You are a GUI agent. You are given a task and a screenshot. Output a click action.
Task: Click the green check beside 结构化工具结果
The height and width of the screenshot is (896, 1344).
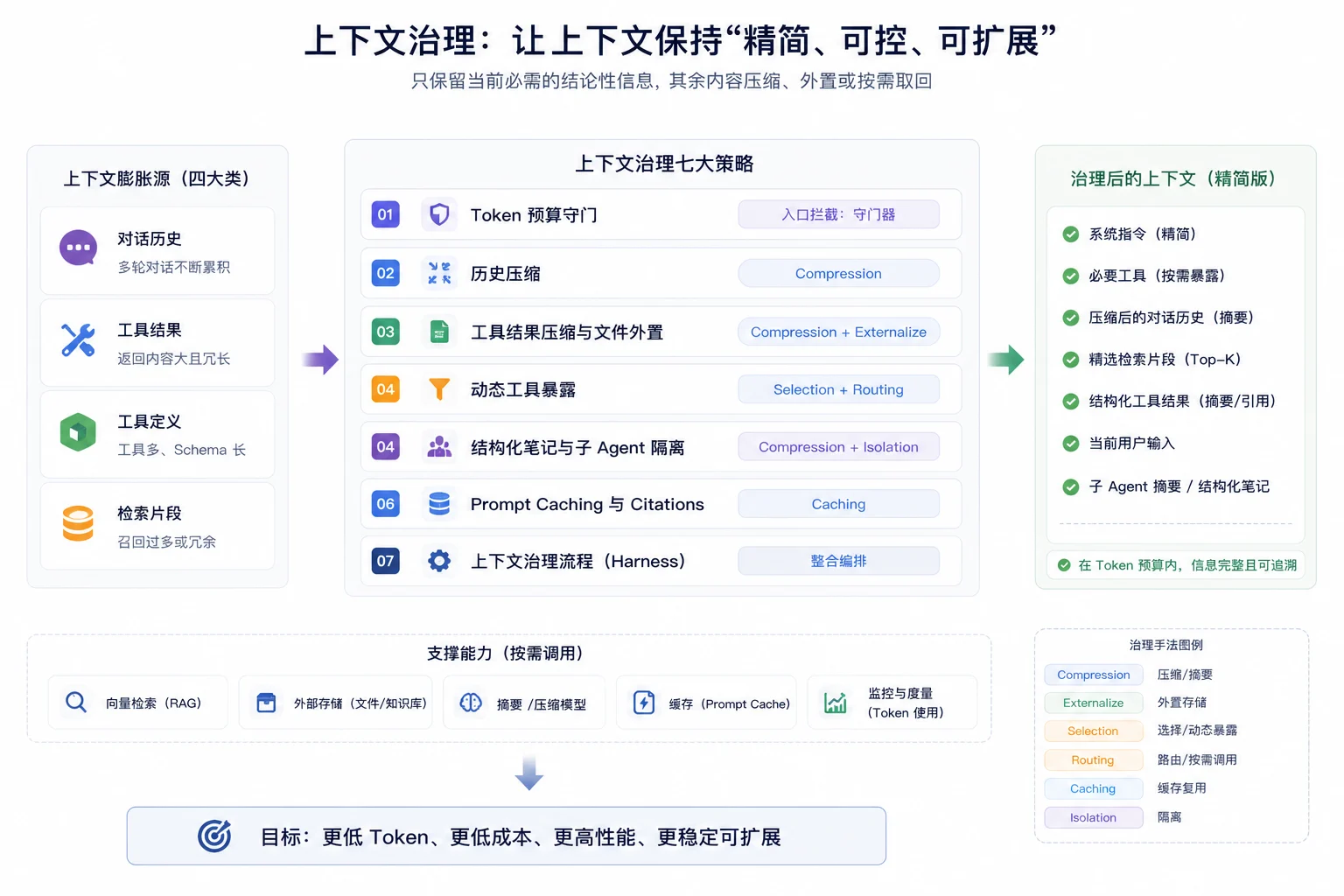pos(1070,402)
